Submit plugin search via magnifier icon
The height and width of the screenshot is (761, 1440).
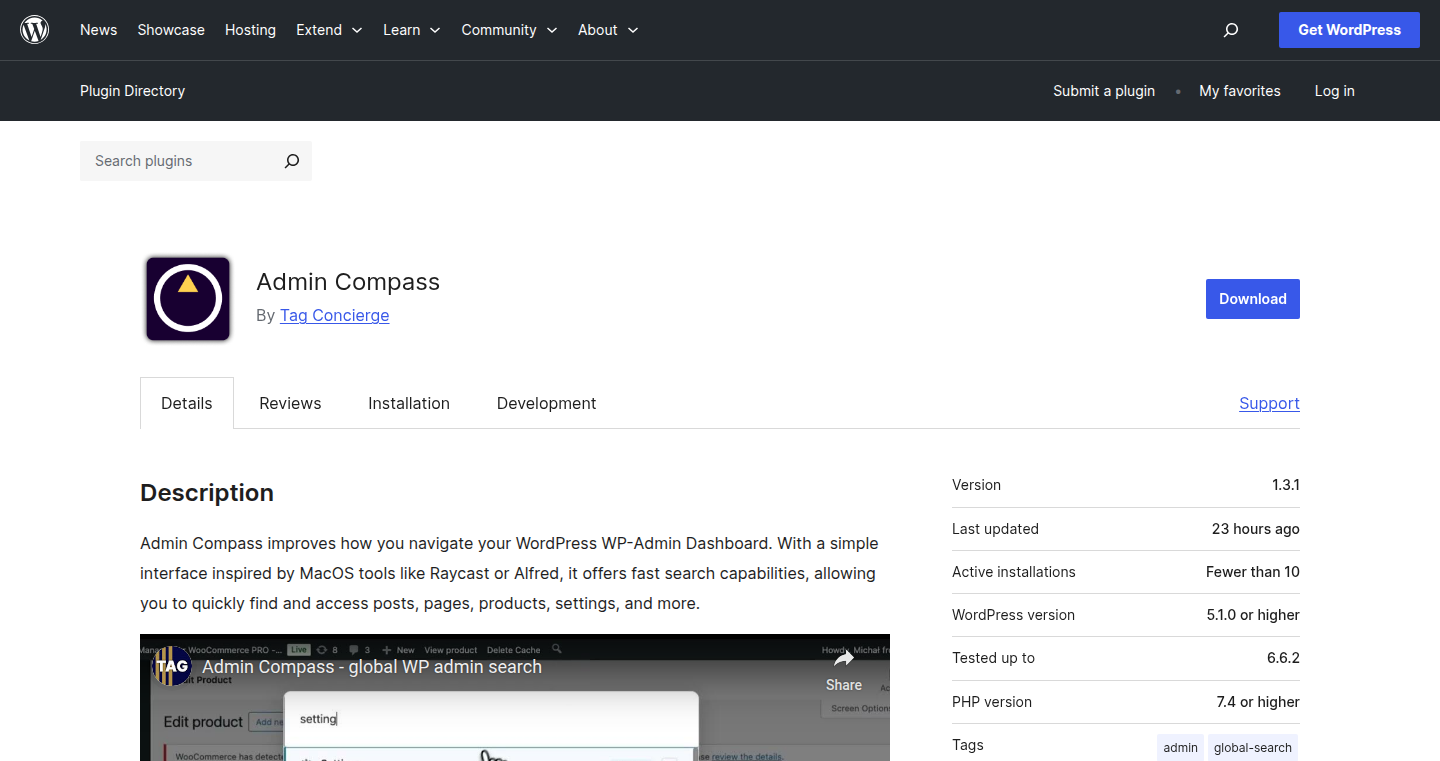tap(291, 161)
